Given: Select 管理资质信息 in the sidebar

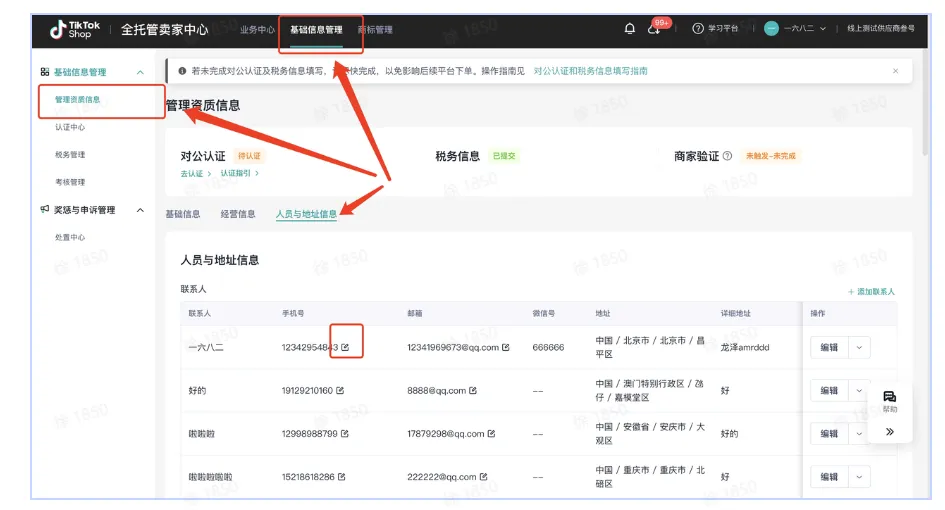Looking at the screenshot, I should point(78,99).
